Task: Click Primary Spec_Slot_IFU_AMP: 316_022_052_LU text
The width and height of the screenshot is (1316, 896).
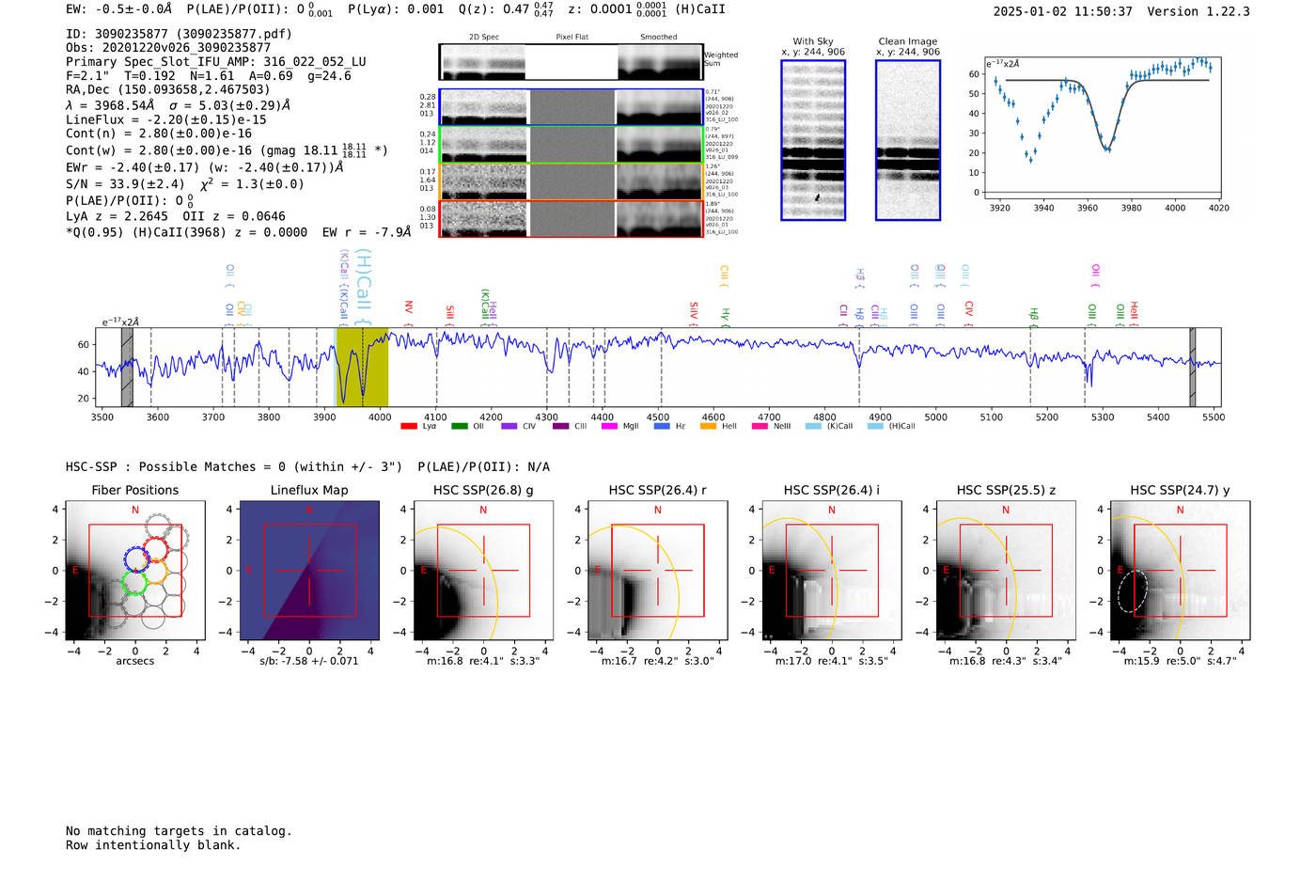Action: coord(216,62)
